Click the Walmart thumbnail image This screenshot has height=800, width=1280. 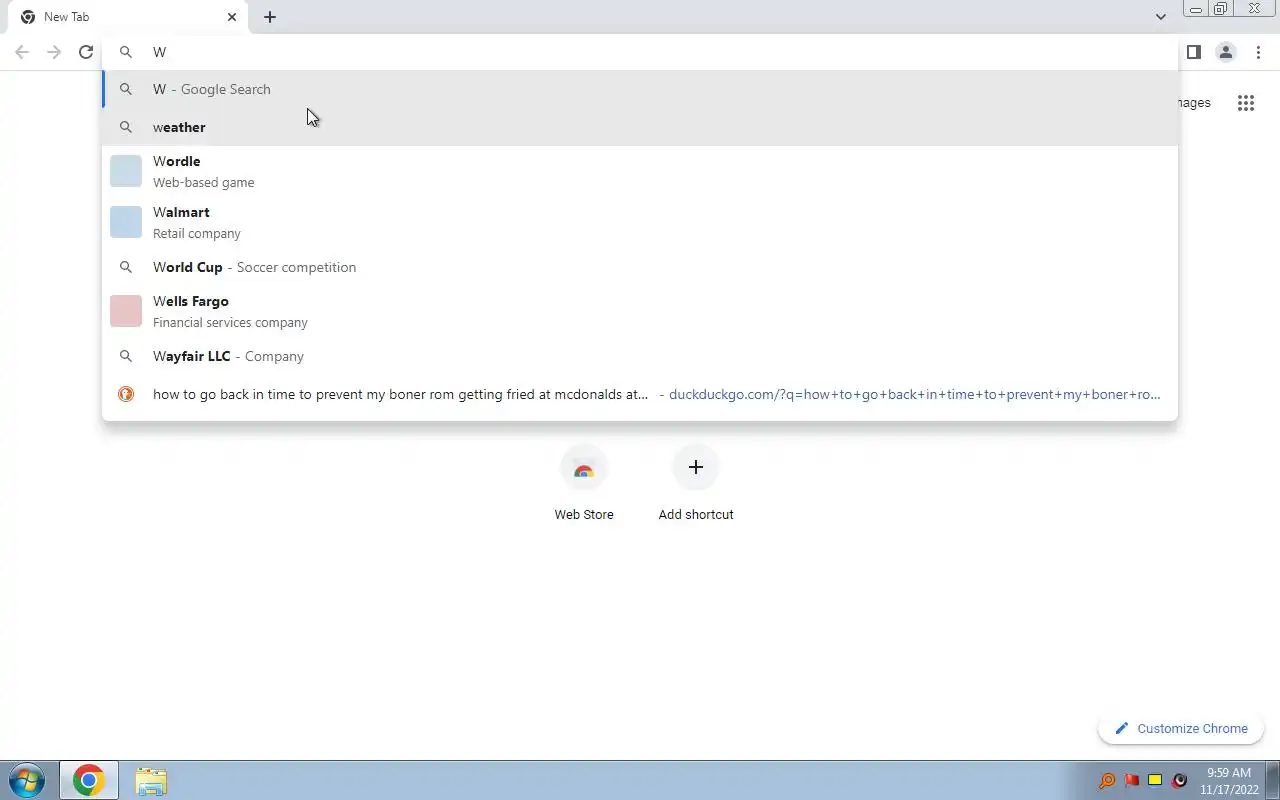pyautogui.click(x=126, y=222)
